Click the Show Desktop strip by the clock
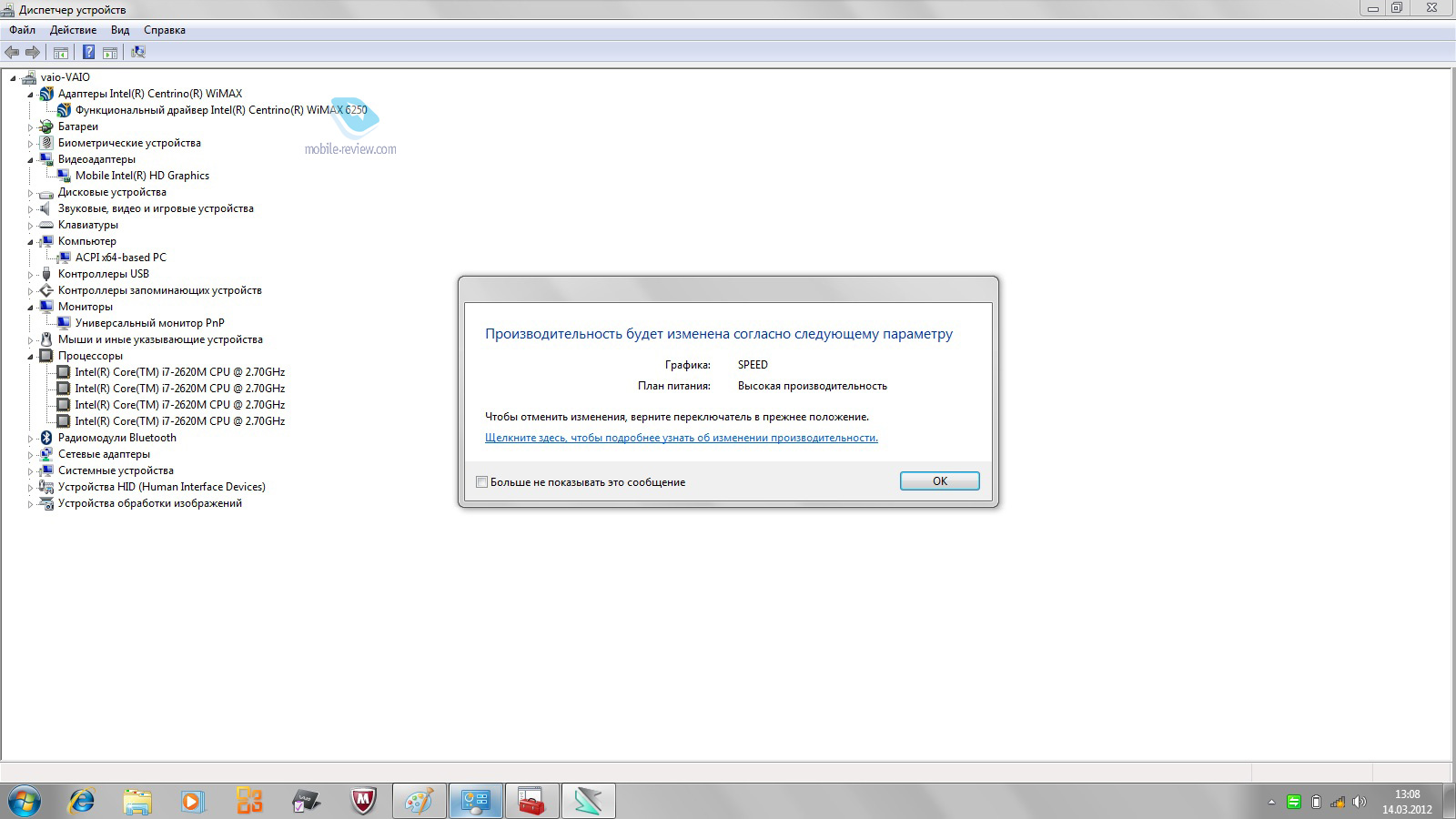Screen dimensions: 1456x819 coord(1449,801)
